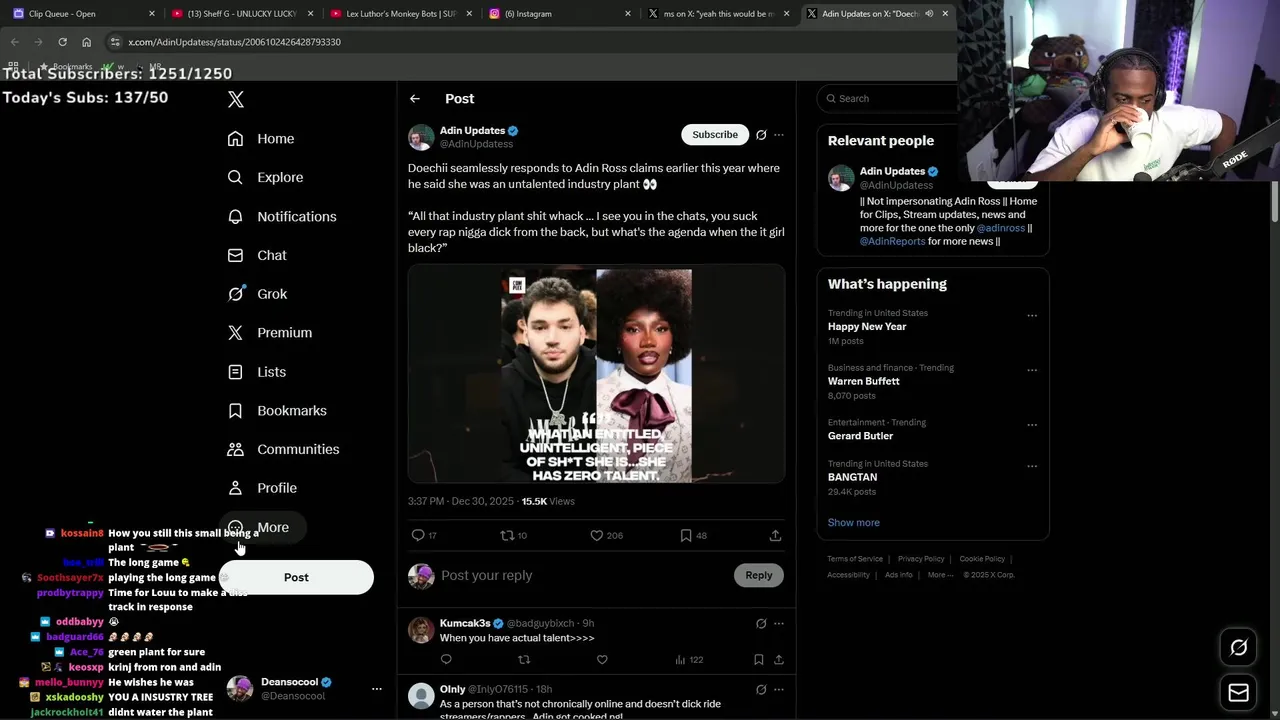Click the large Post button
Viewport: 1280px width, 720px height.
tap(296, 577)
